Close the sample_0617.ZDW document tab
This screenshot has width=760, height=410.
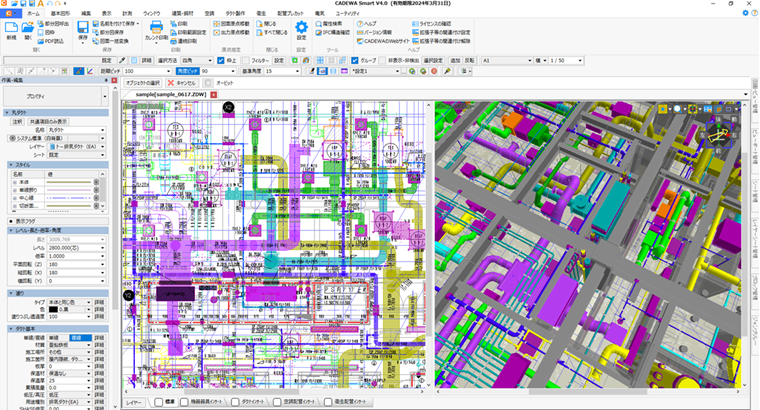tap(213, 93)
